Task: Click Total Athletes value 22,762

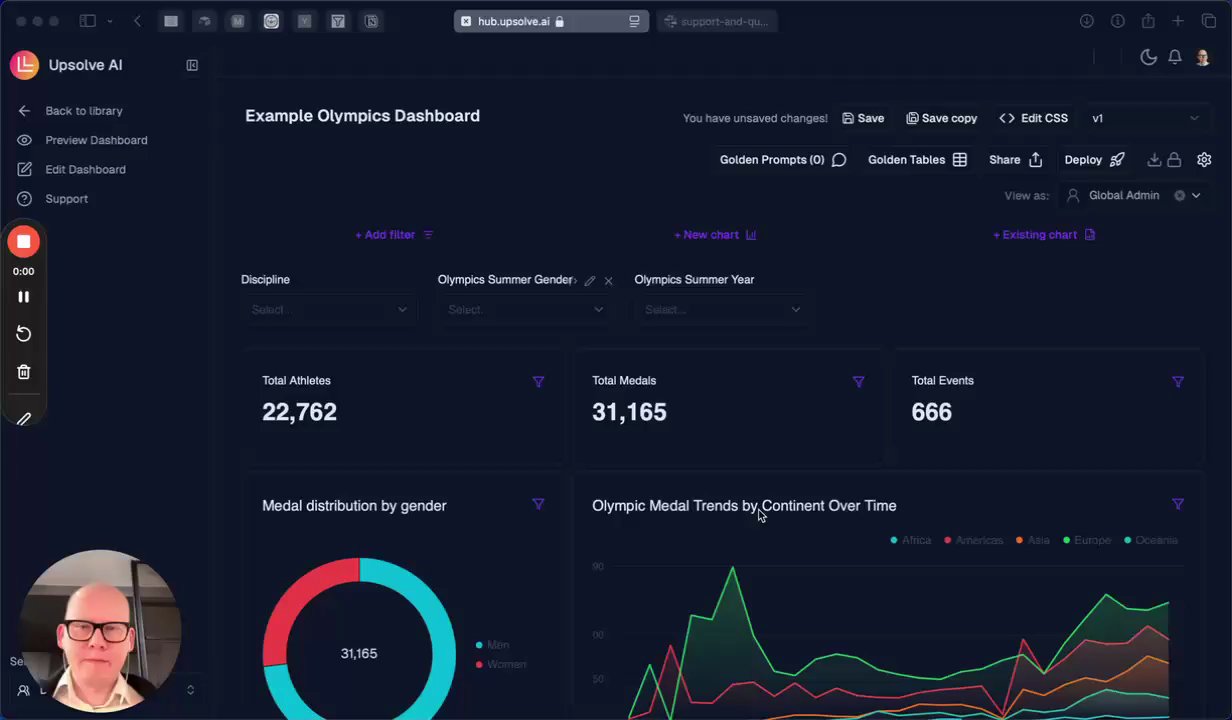Action: pyautogui.click(x=299, y=412)
